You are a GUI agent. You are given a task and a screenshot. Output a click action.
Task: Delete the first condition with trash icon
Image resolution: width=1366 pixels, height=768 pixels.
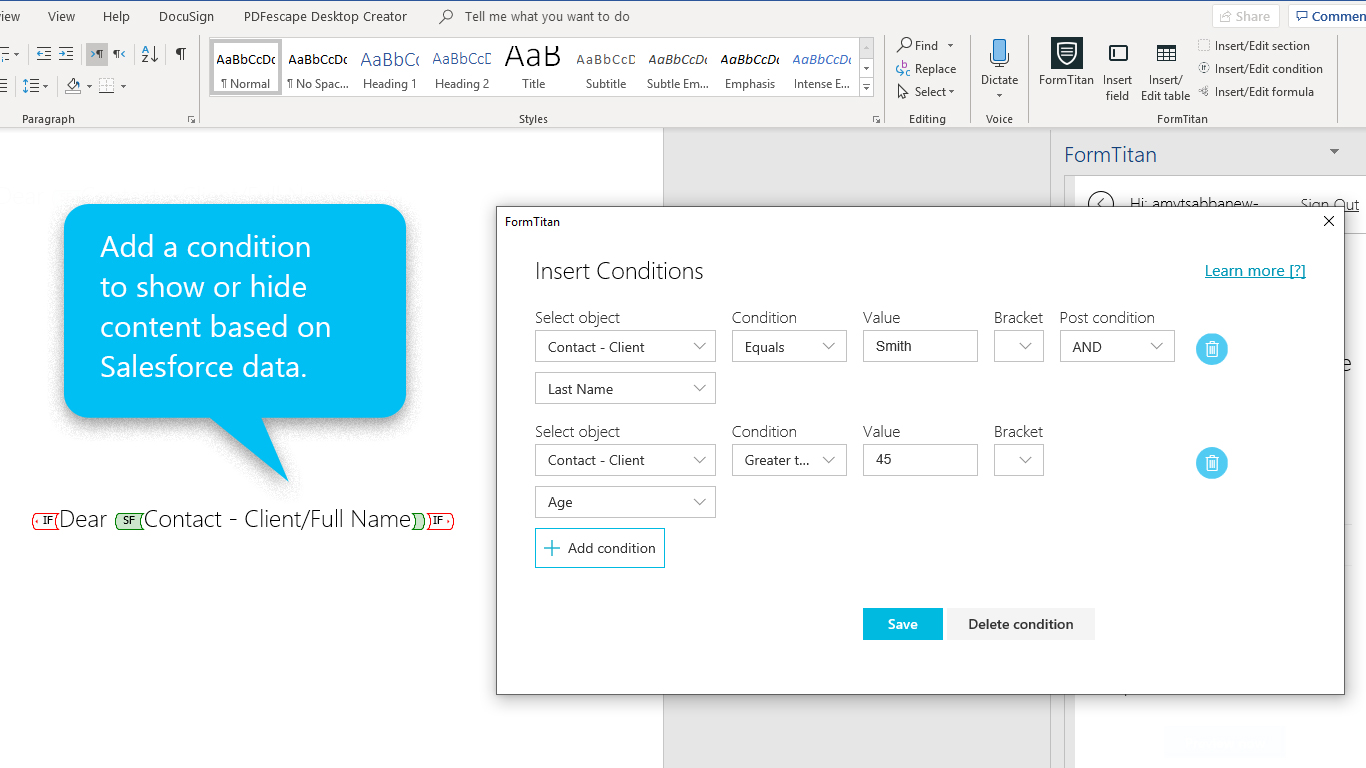click(1212, 349)
